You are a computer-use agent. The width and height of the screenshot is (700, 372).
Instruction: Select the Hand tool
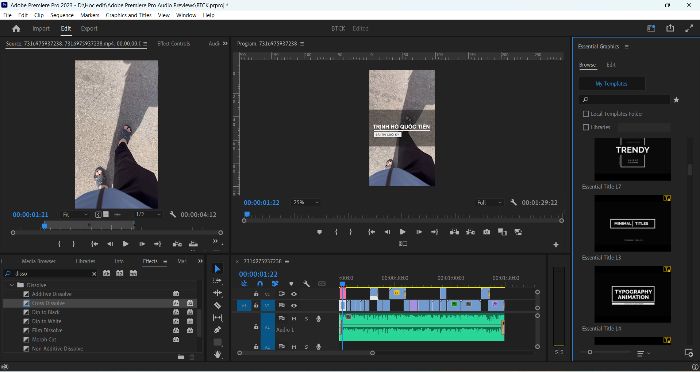point(217,355)
